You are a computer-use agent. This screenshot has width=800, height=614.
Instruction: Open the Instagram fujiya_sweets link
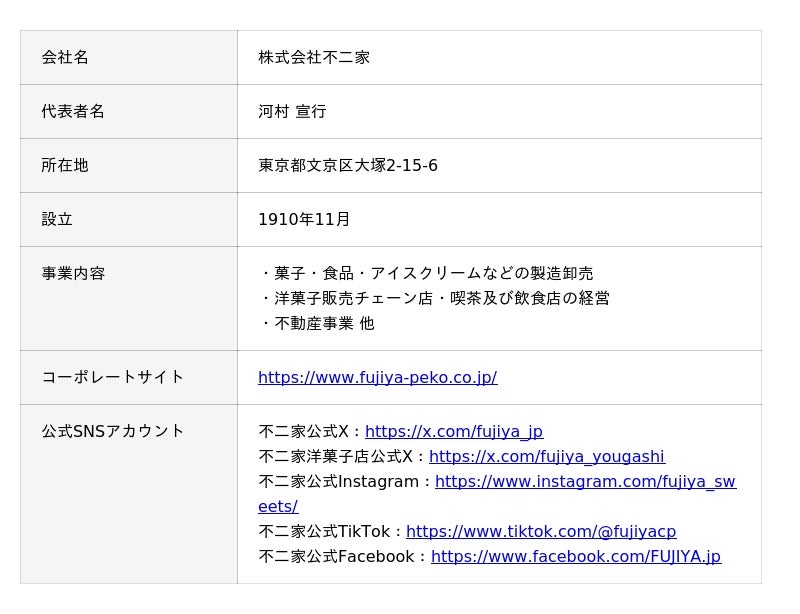coord(585,482)
